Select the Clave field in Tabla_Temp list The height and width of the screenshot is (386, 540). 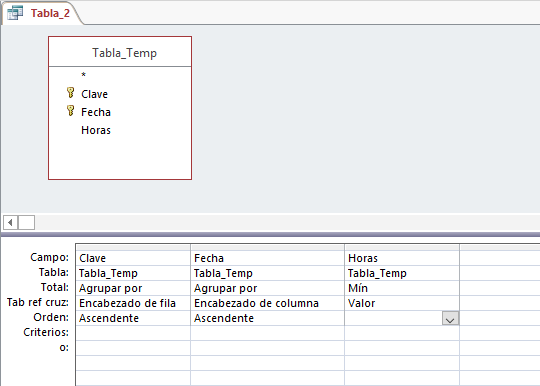pyautogui.click(x=94, y=94)
